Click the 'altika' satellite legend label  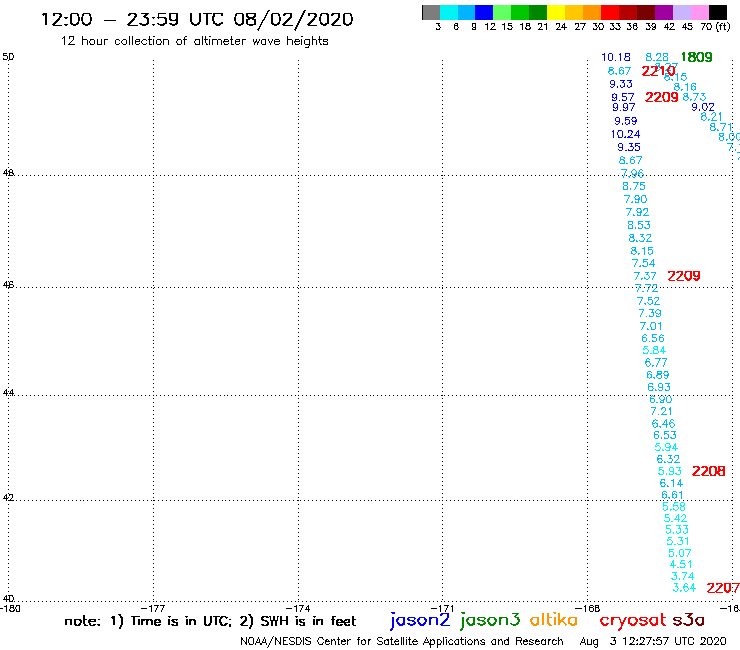554,619
